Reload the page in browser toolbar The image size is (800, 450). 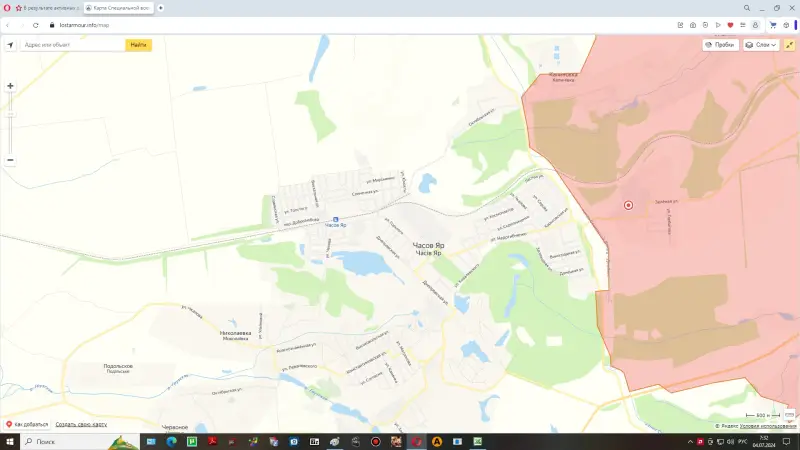(35, 24)
